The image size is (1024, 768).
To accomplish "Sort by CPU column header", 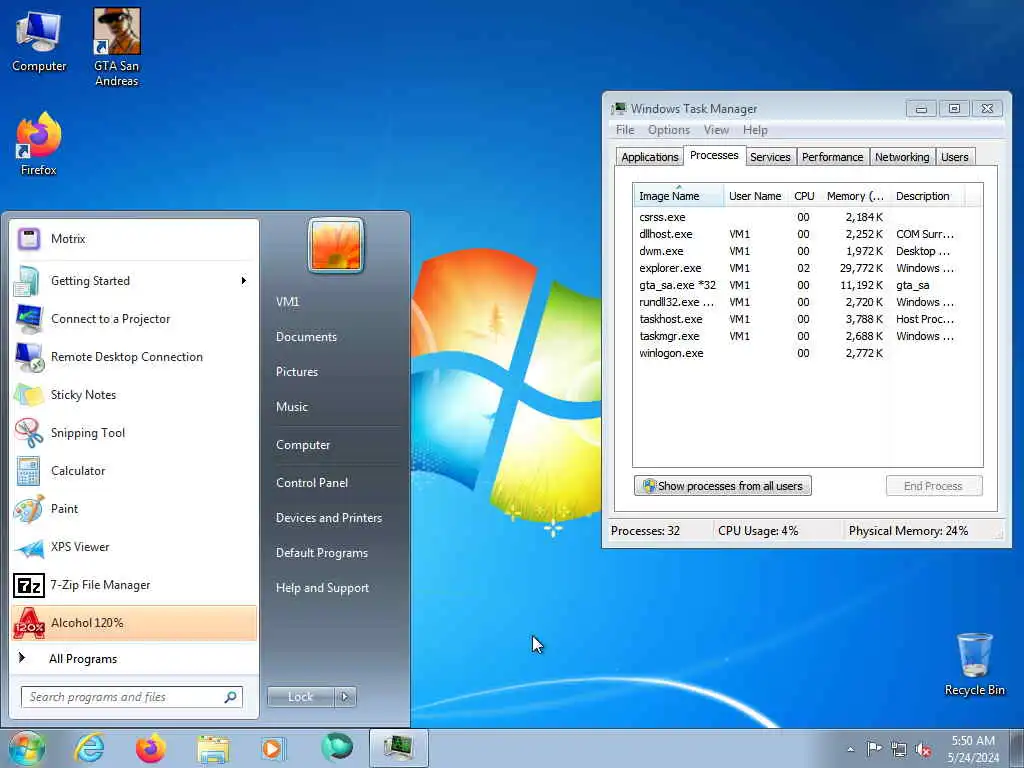I will tap(804, 196).
